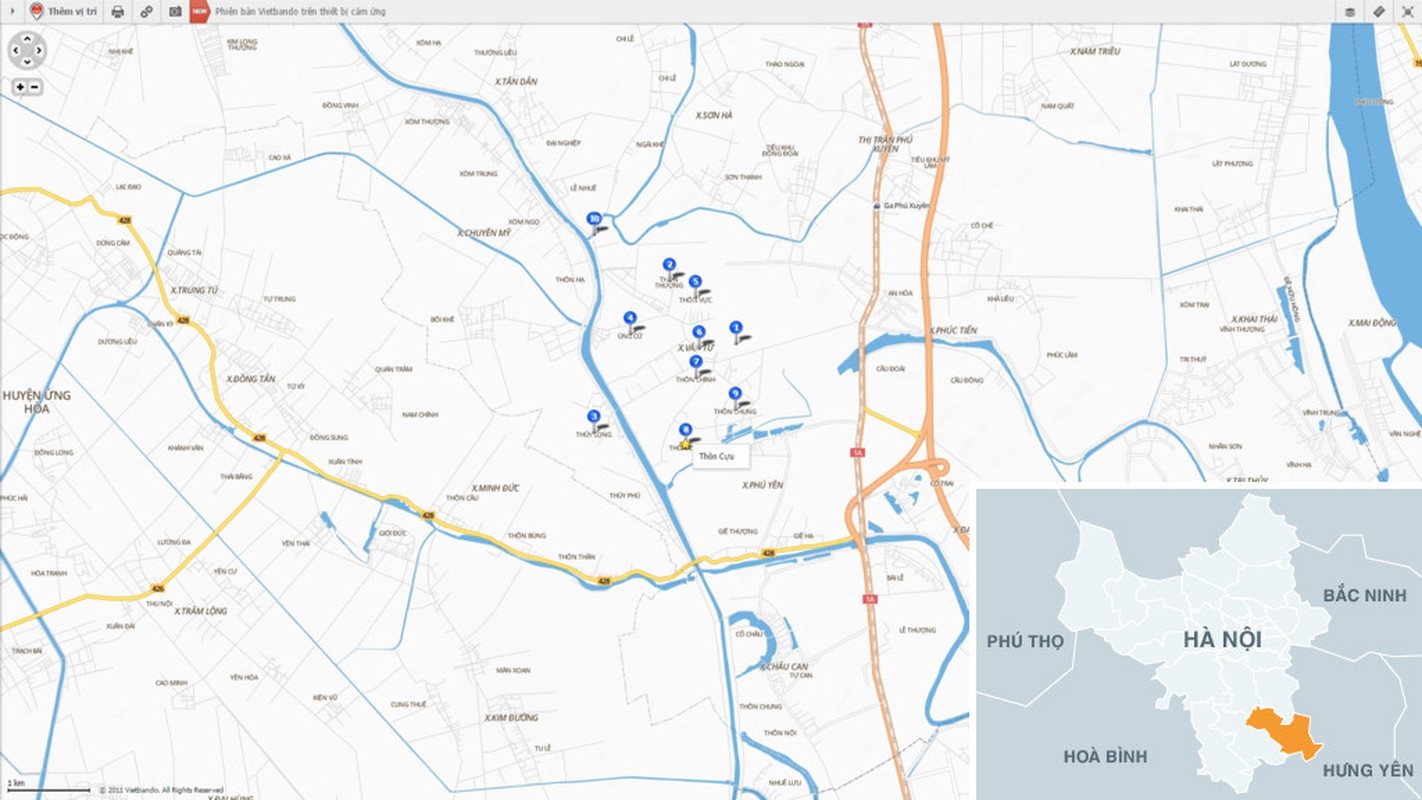The width and height of the screenshot is (1422, 800).
Task: Pan map up with navigation arrow
Action: click(x=27, y=39)
